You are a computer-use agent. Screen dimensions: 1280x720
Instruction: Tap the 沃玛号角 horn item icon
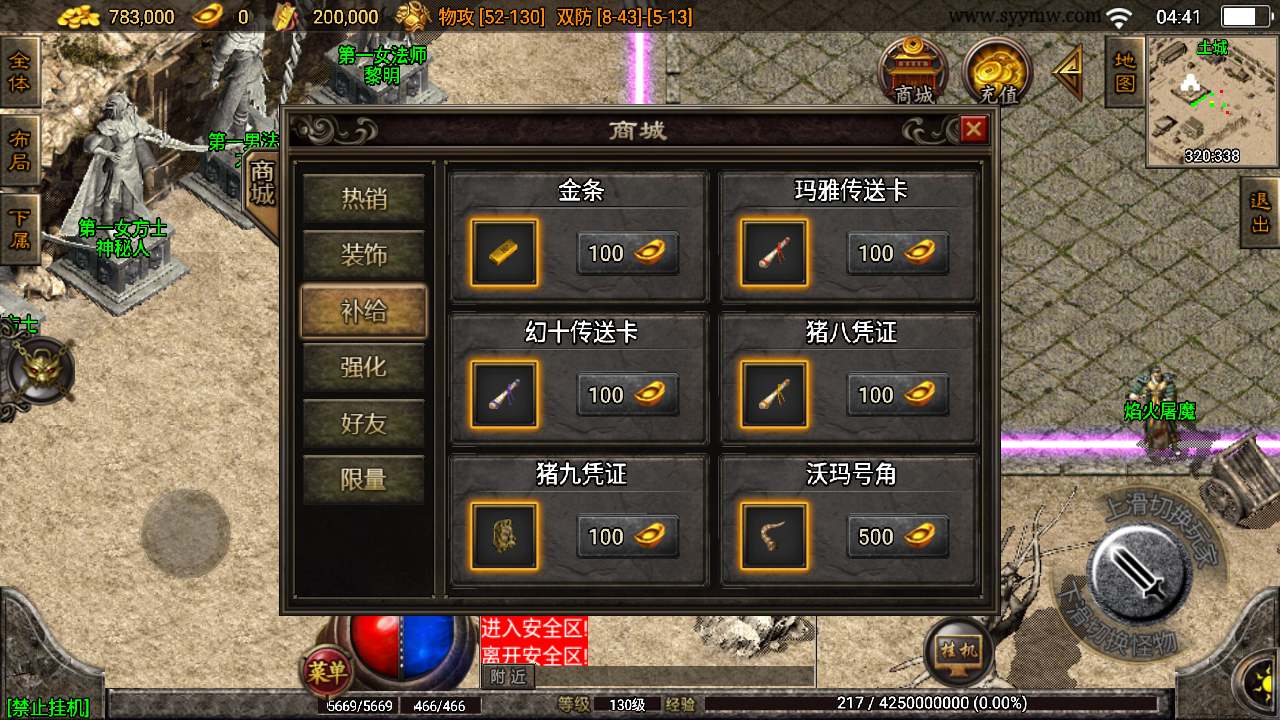click(774, 536)
